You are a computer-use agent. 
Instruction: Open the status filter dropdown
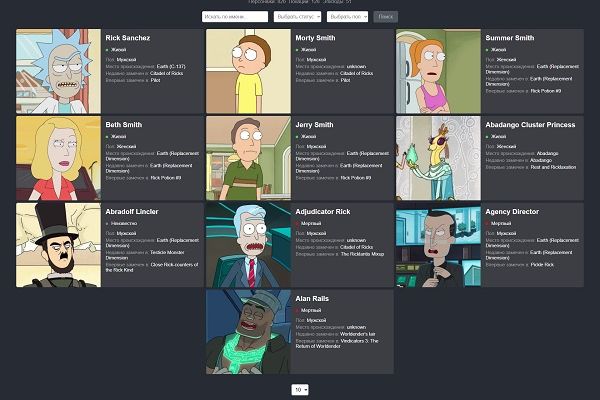click(297, 17)
